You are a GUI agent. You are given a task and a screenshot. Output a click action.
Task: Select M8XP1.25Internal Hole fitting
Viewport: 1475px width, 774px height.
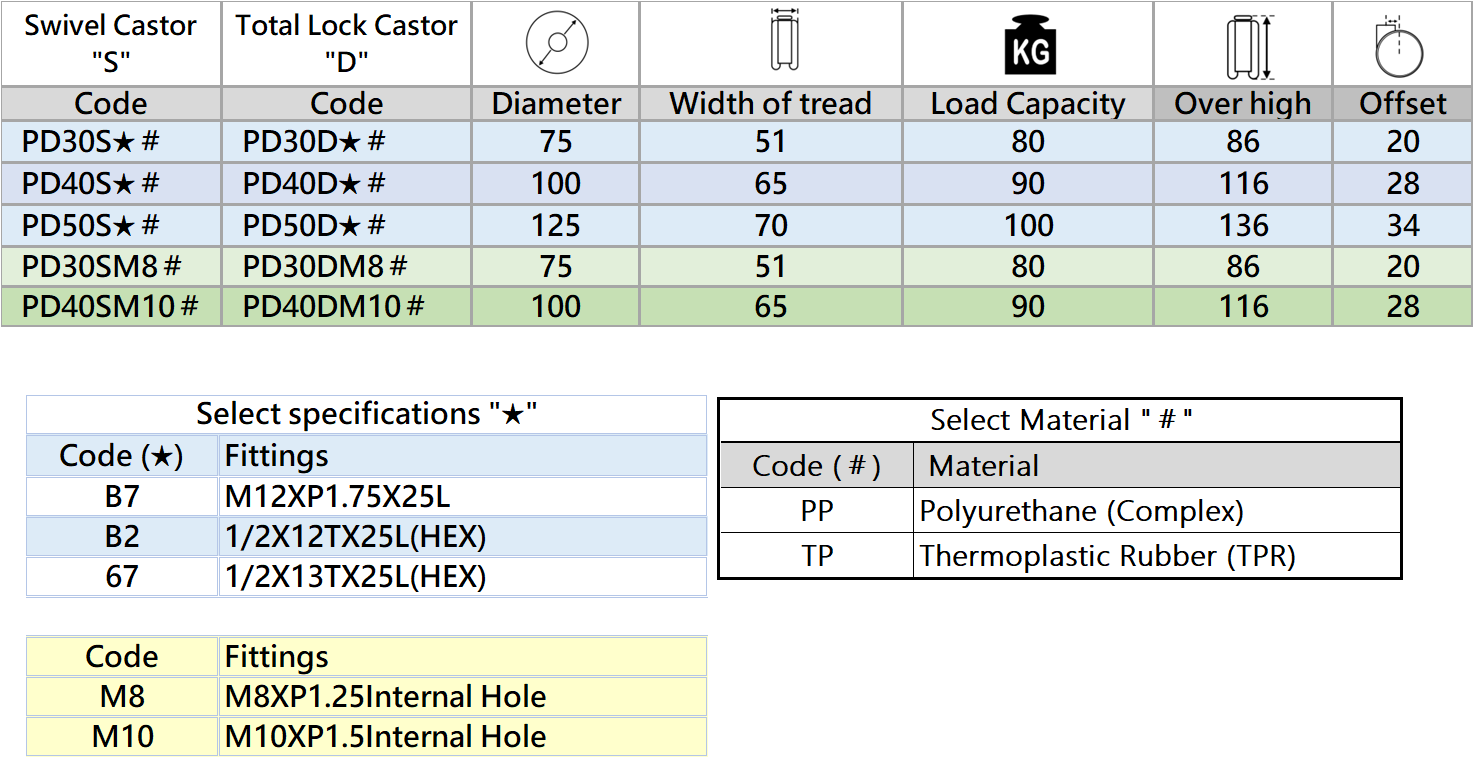point(385,697)
